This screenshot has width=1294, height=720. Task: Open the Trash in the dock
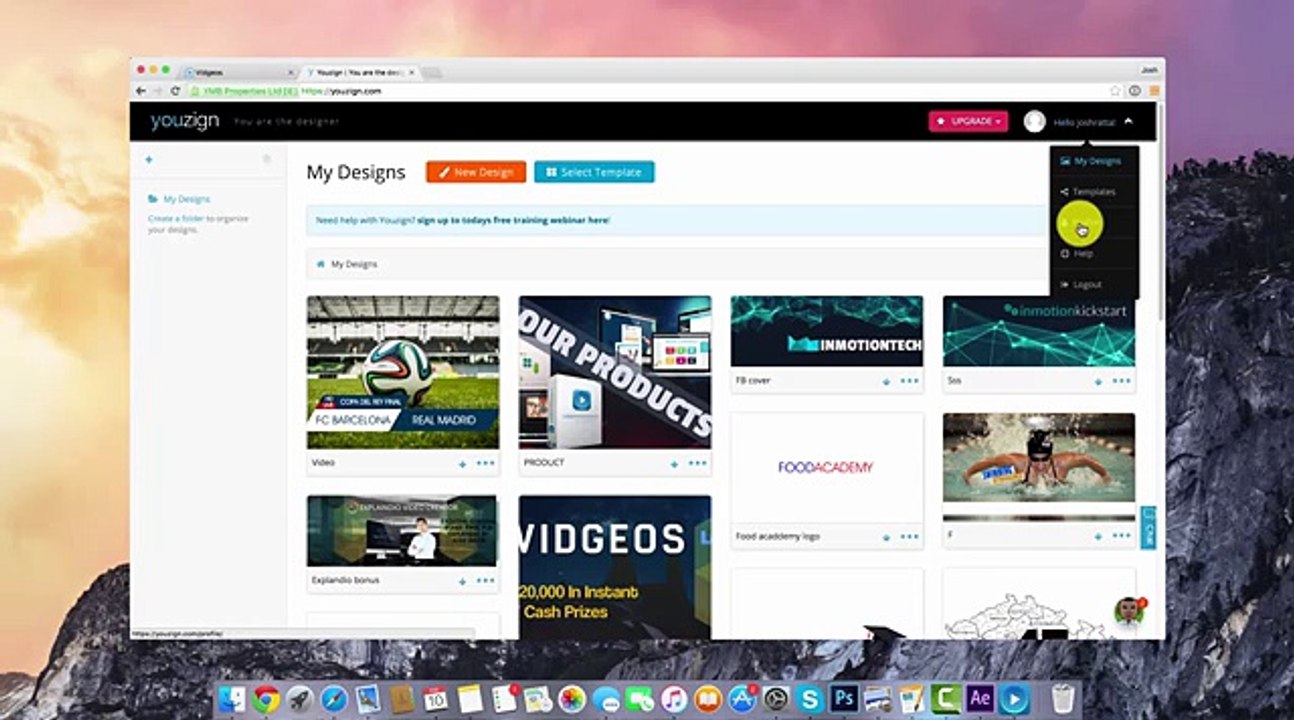click(x=1062, y=698)
